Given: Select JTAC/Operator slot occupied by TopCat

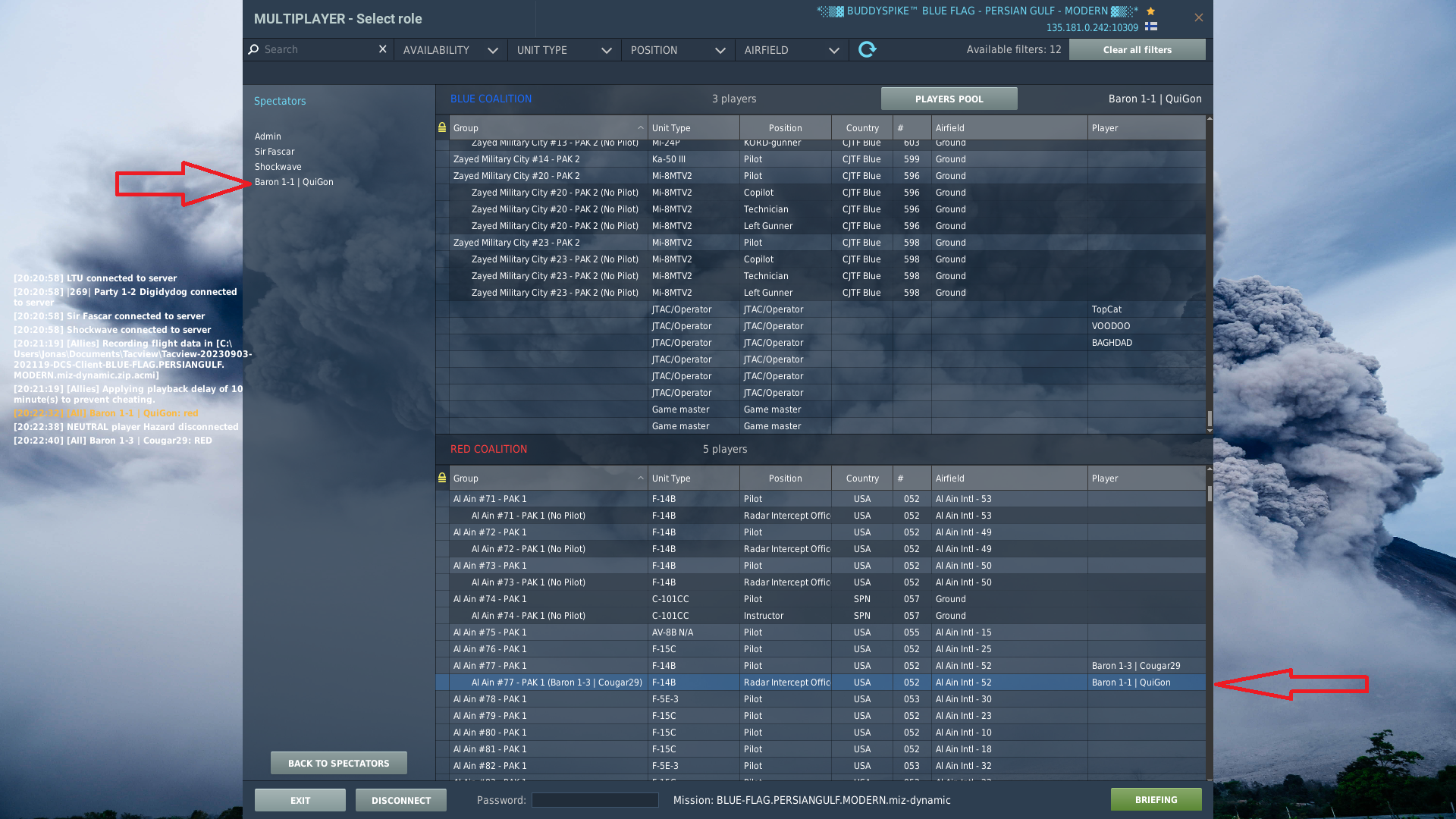Looking at the screenshot, I should pos(821,309).
